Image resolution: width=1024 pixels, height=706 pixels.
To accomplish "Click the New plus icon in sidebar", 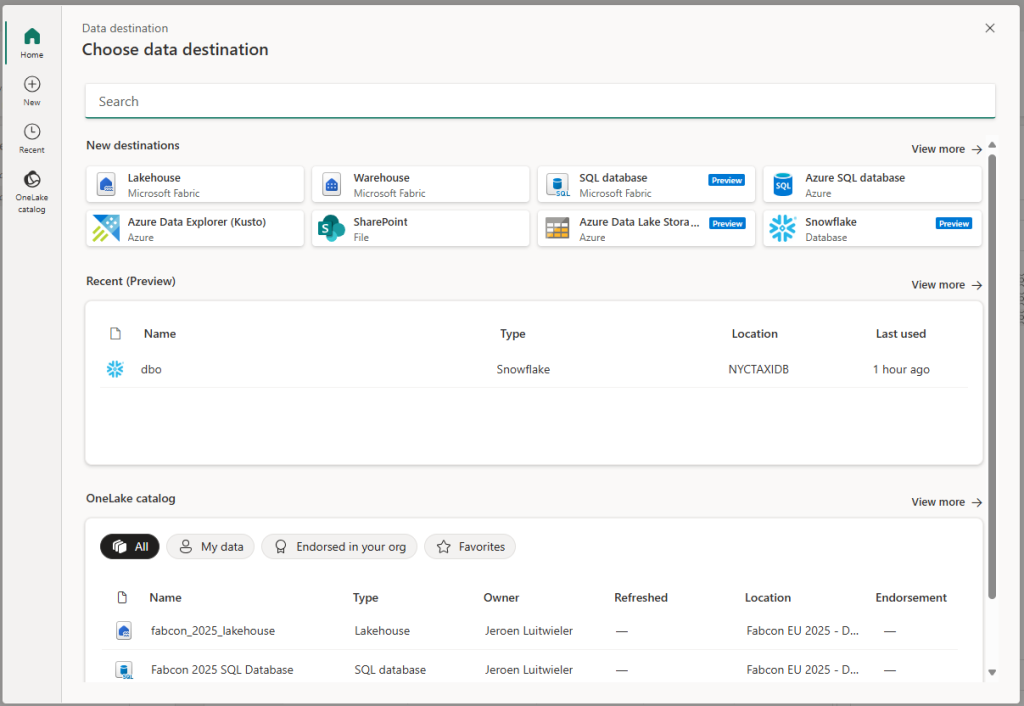I will coord(32,90).
